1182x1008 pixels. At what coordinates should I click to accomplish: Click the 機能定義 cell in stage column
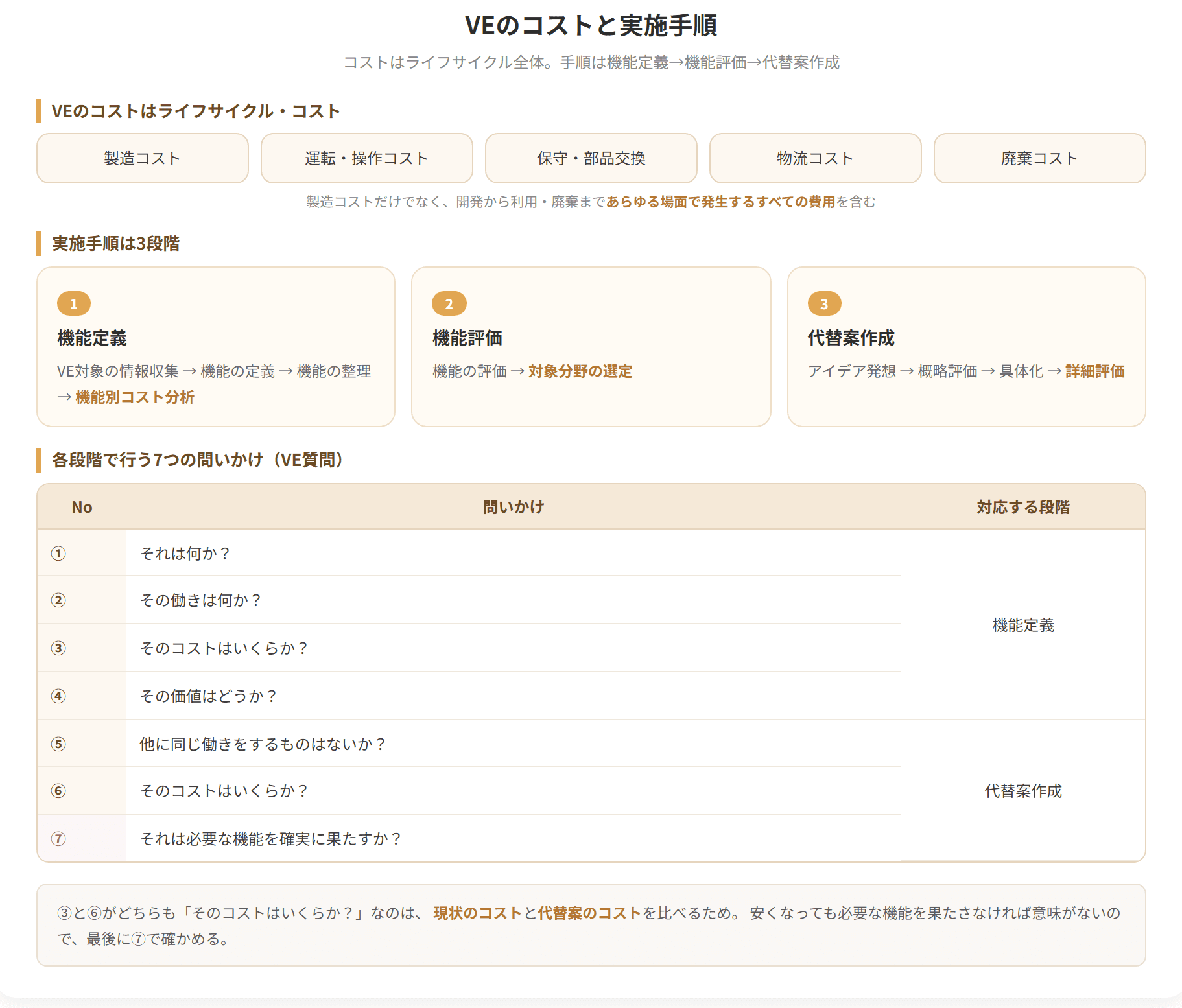(1023, 625)
